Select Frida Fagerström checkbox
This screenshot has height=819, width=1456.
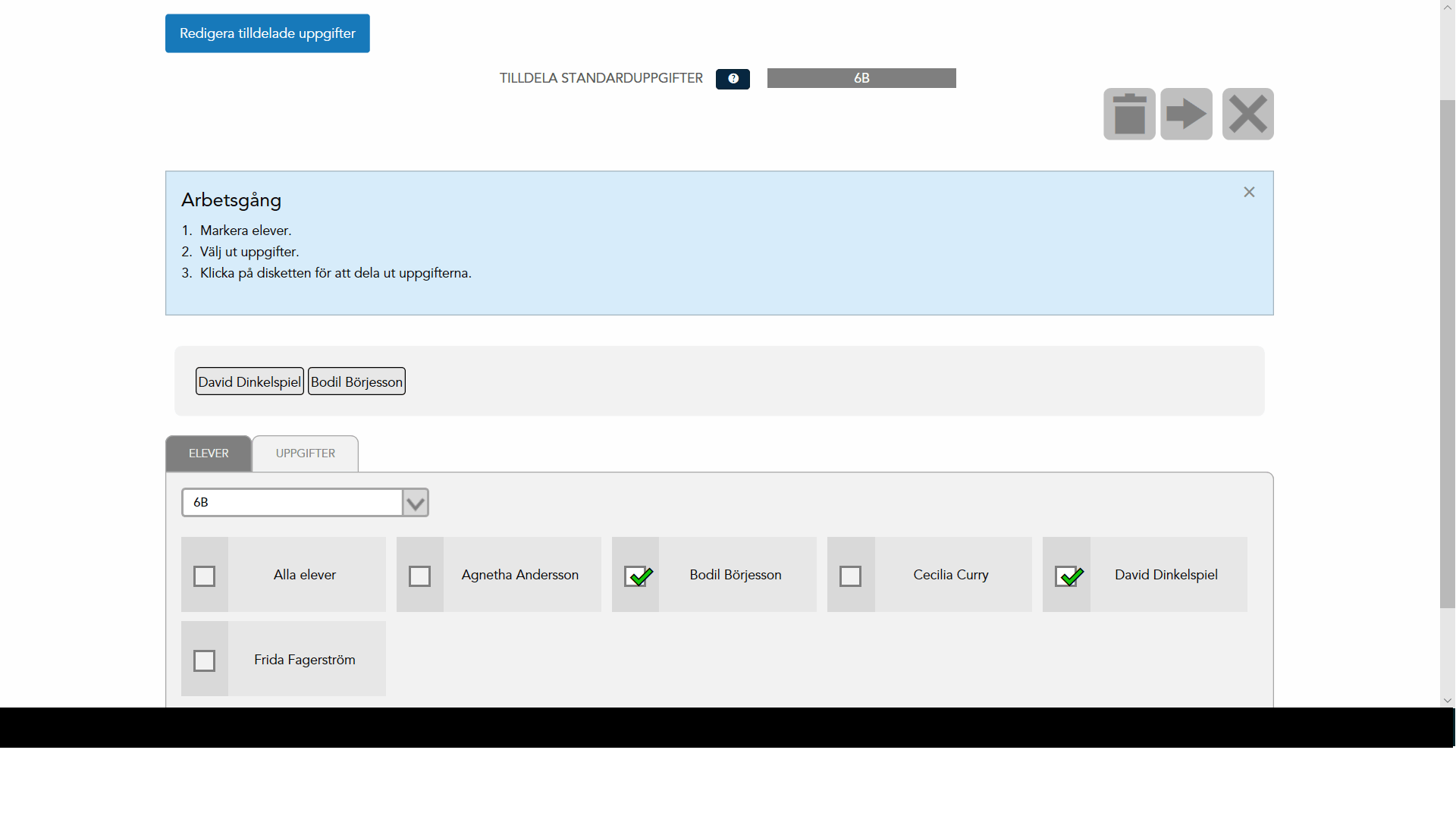[204, 661]
